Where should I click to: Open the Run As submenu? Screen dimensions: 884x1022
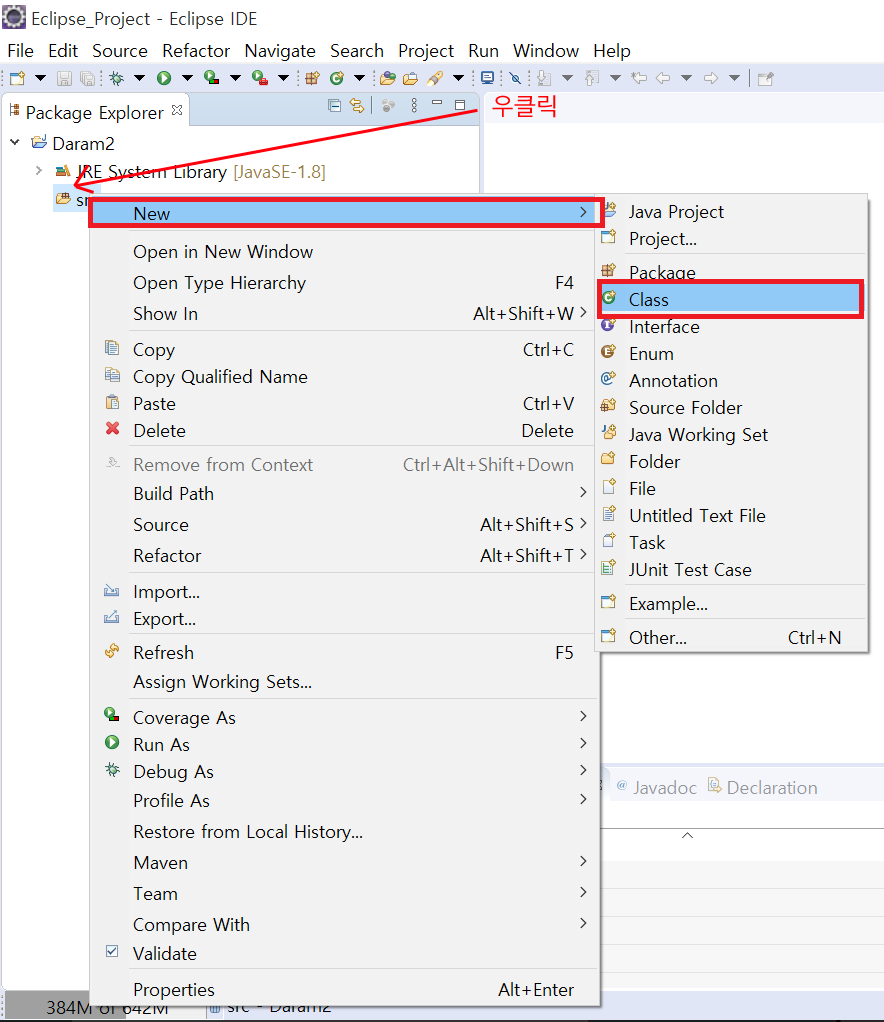click(344, 744)
